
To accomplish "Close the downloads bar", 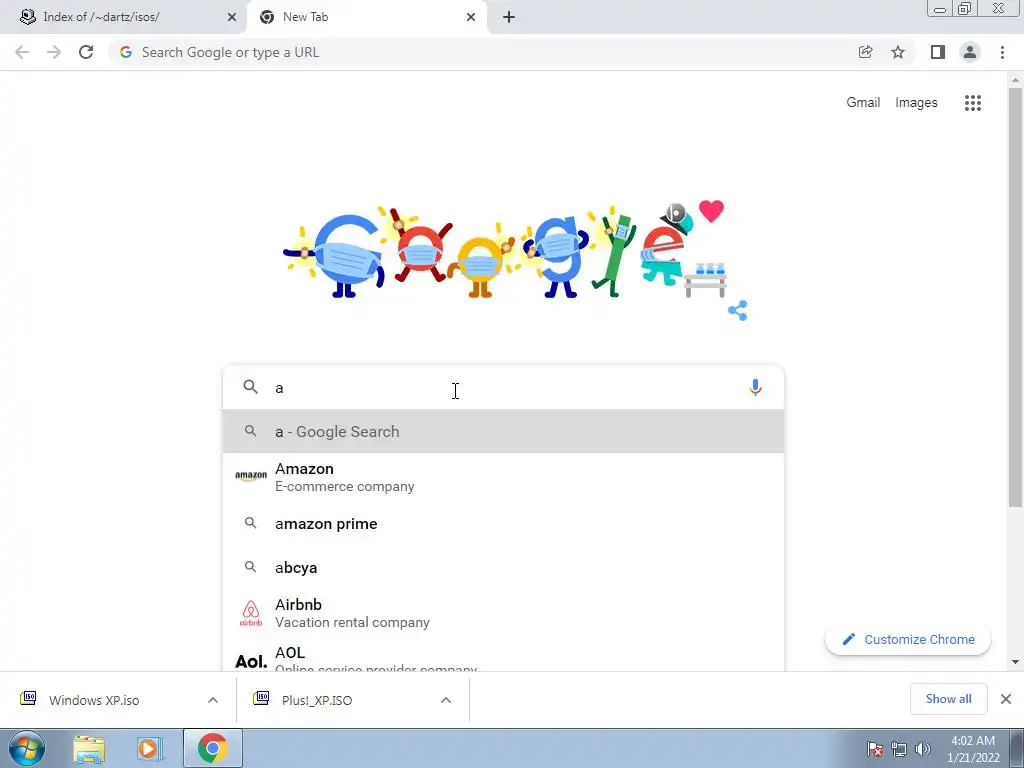I will coord(1006,699).
